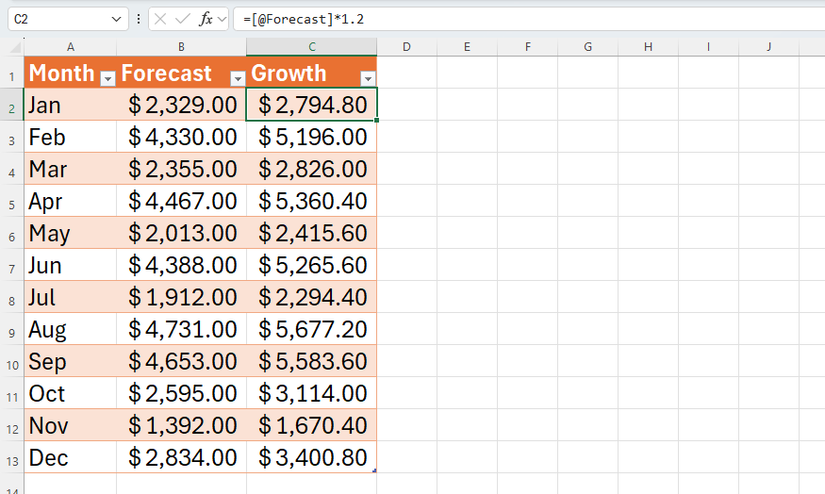Select the Nov cell
Screen dimensions: 825x494
click(71, 426)
